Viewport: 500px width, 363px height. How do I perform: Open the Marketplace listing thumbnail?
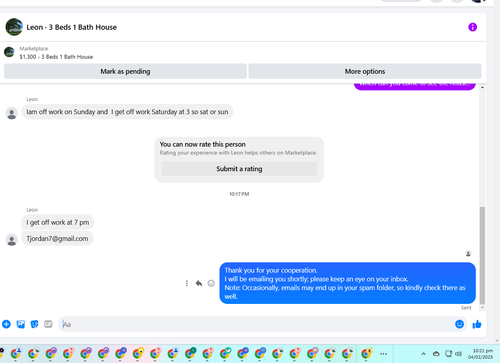point(9,52)
